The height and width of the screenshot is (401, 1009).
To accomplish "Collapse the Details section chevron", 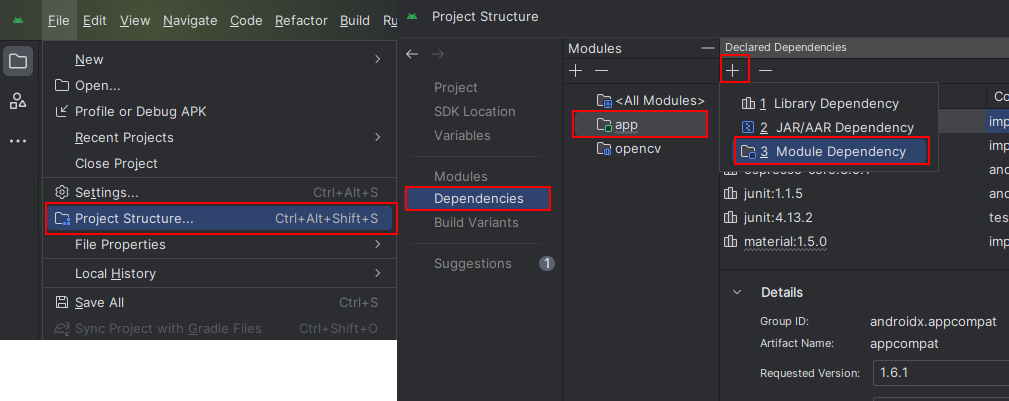I will pyautogui.click(x=737, y=292).
